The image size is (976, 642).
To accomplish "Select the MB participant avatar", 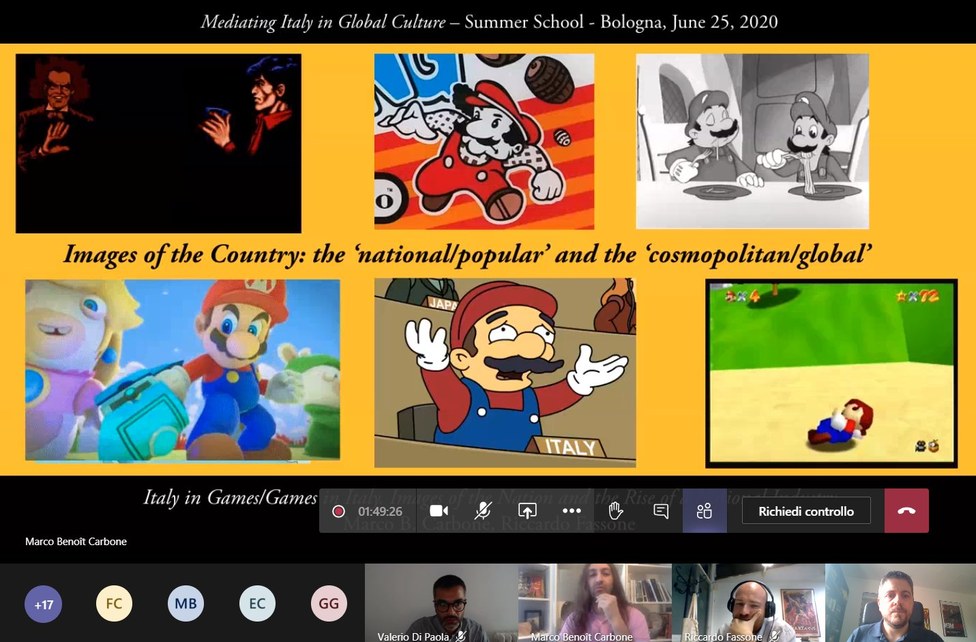I will (x=185, y=604).
